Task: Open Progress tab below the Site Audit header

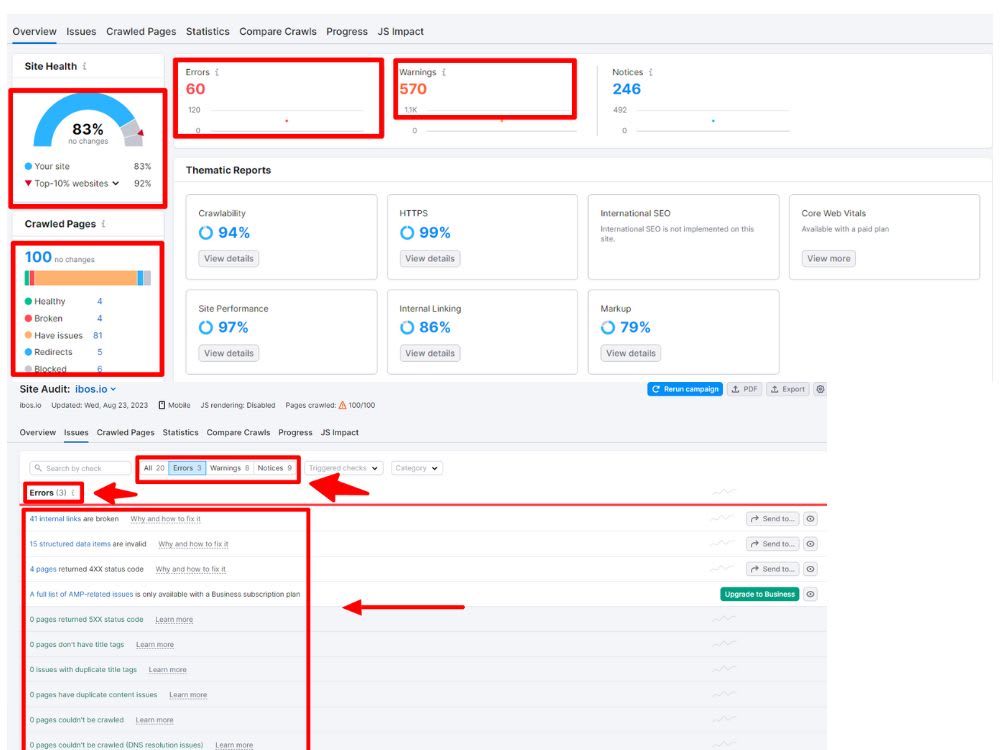Action: click(295, 432)
